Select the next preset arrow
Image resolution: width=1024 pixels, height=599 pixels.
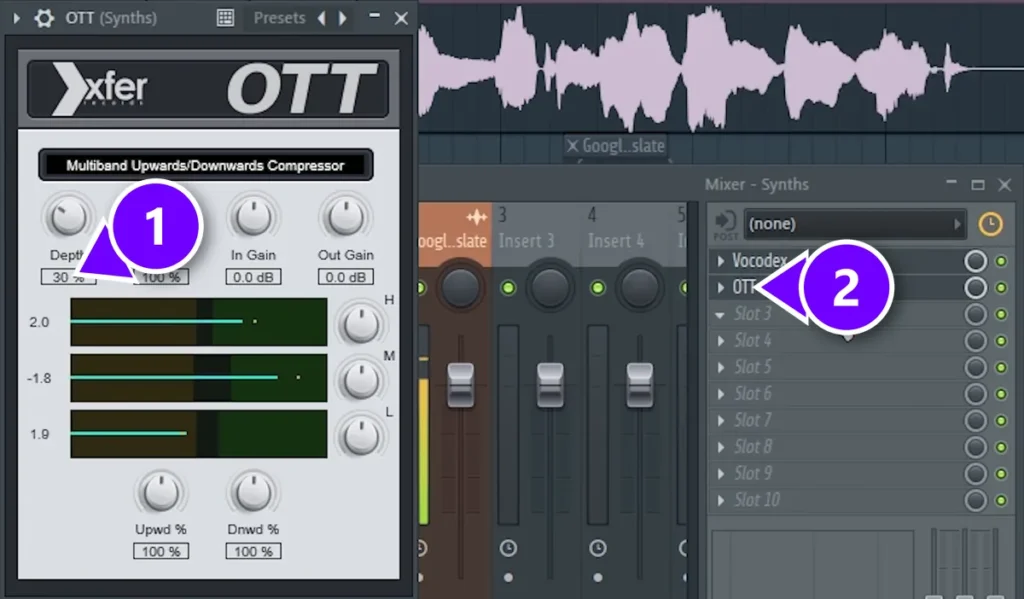coord(342,18)
